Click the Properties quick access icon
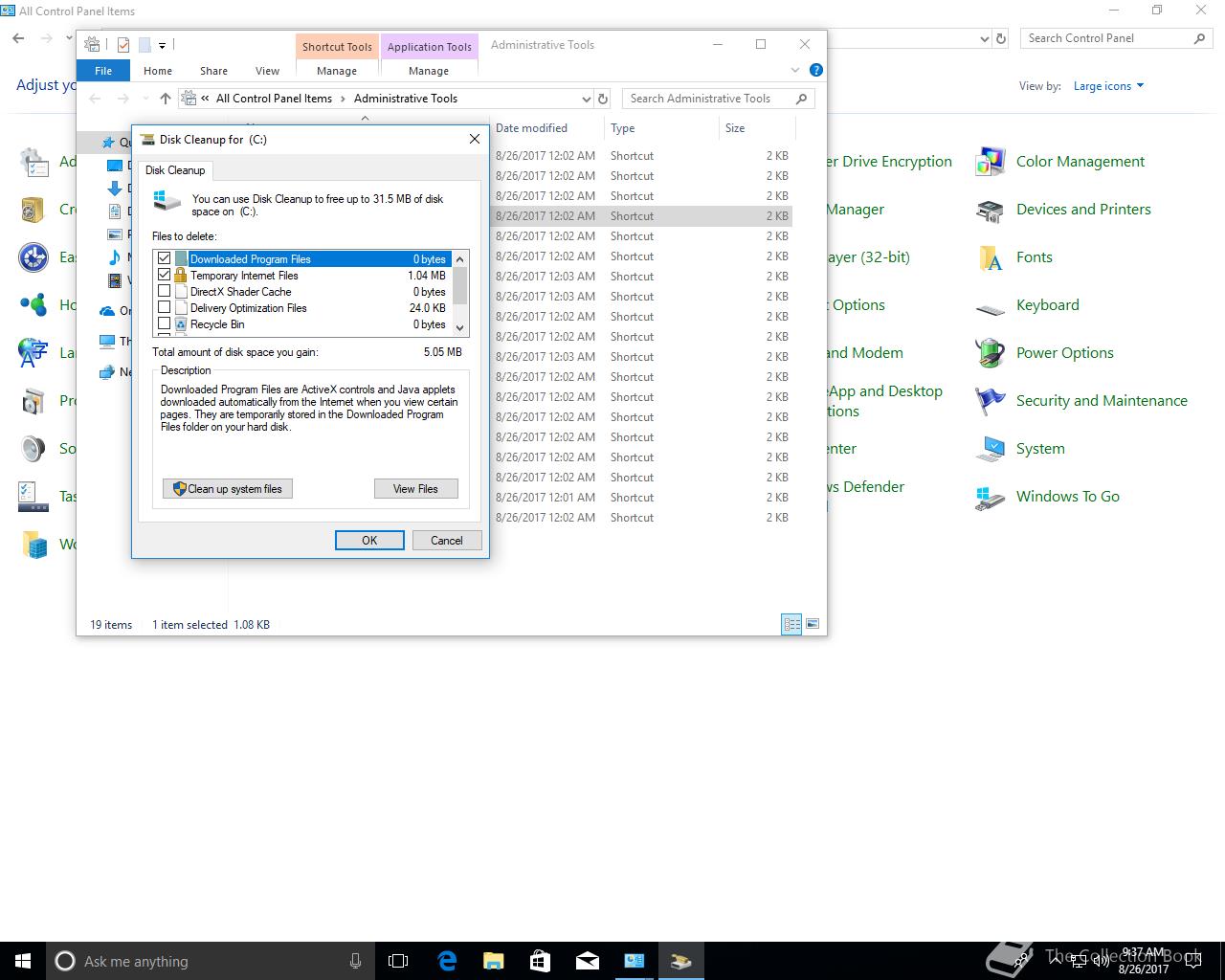1225x980 pixels. (122, 45)
